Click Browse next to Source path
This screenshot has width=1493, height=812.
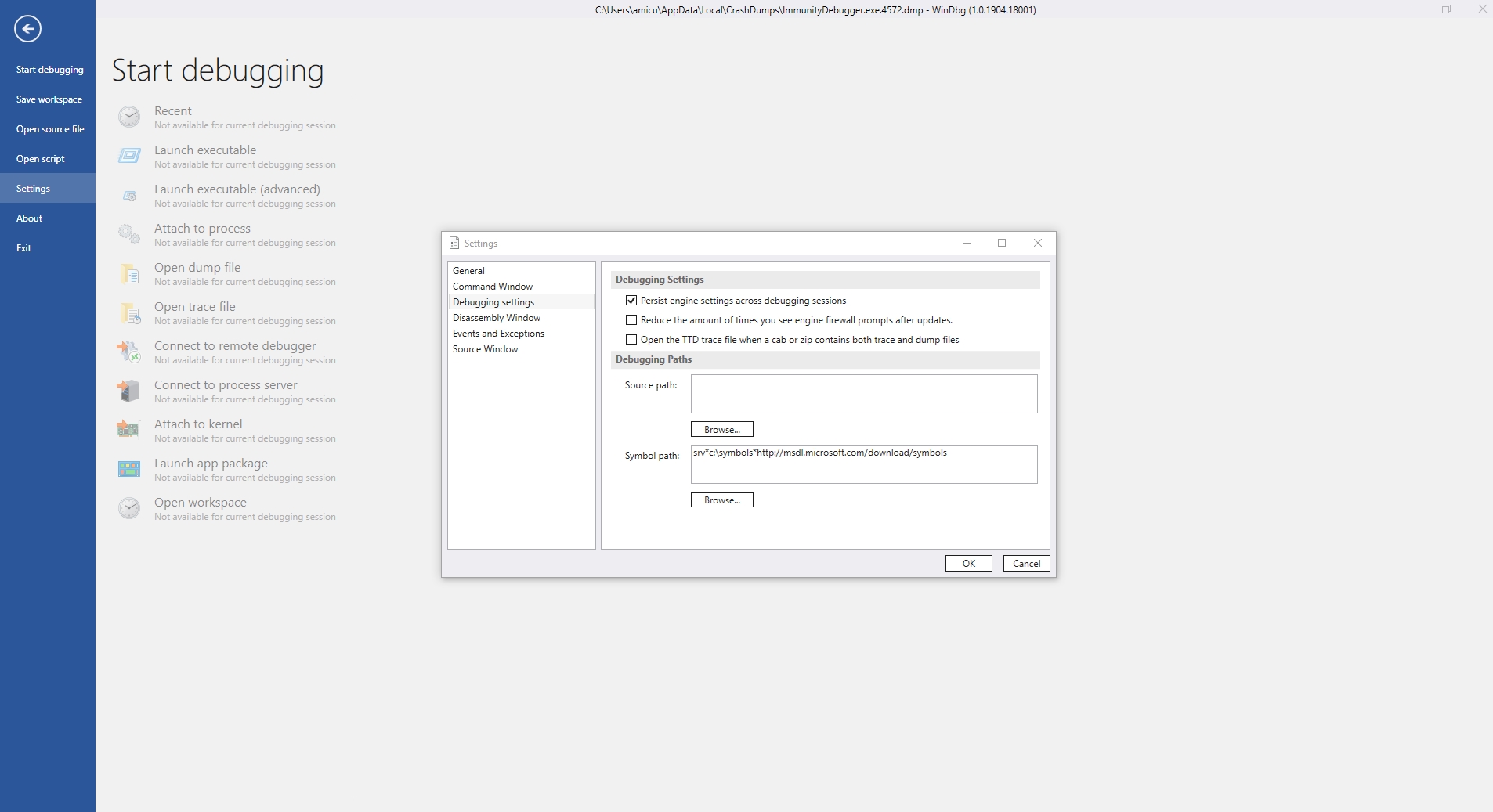coord(721,429)
